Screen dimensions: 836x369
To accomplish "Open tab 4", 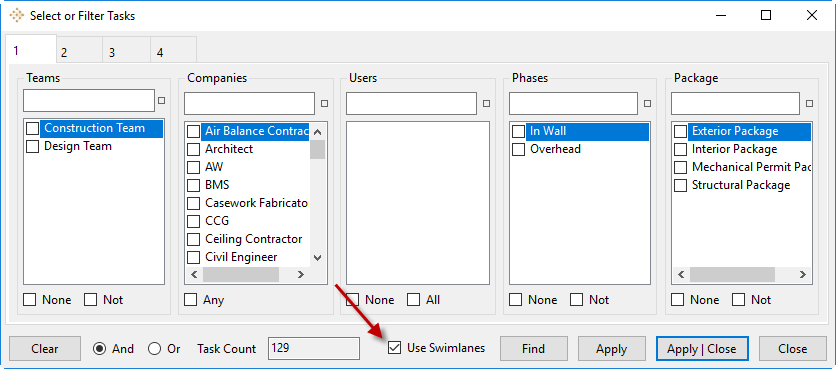I will pyautogui.click(x=174, y=52).
